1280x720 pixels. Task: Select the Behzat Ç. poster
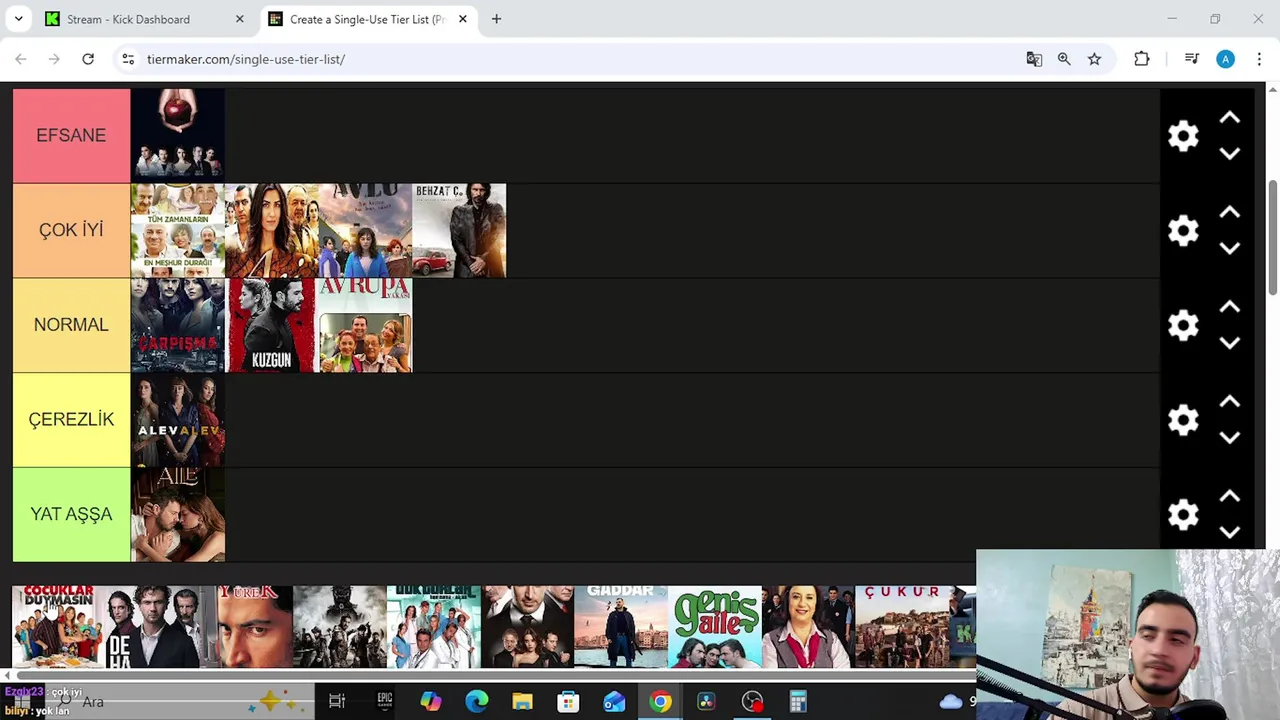pyautogui.click(x=460, y=230)
